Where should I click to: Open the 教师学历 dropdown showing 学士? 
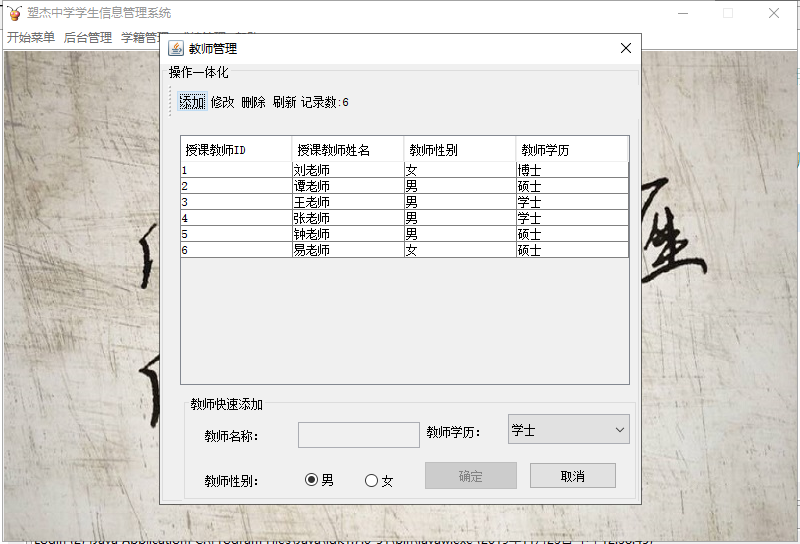[568, 429]
